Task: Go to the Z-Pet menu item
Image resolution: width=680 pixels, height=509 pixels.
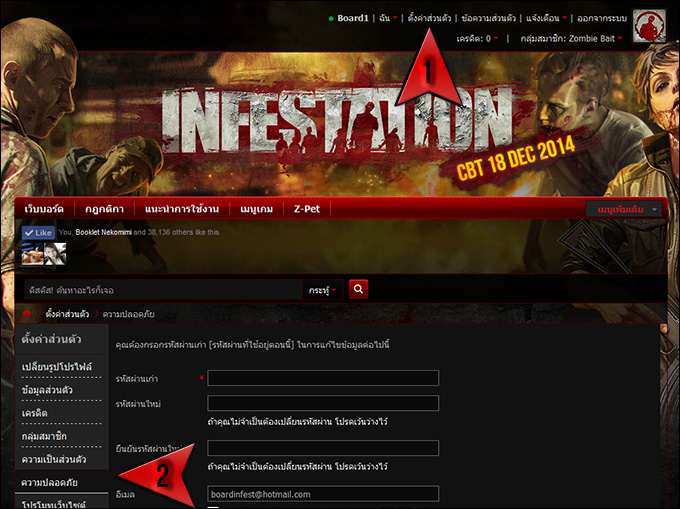Action: point(307,209)
